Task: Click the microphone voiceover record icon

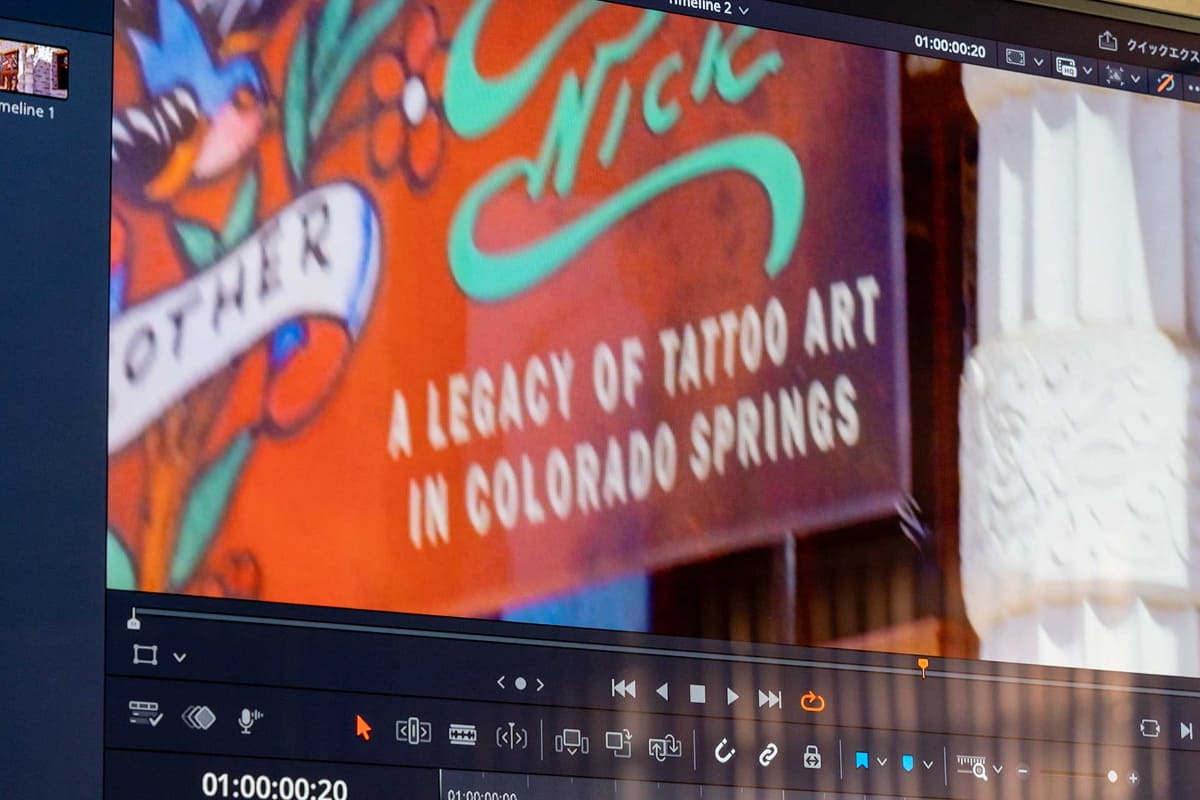Action: pos(249,720)
